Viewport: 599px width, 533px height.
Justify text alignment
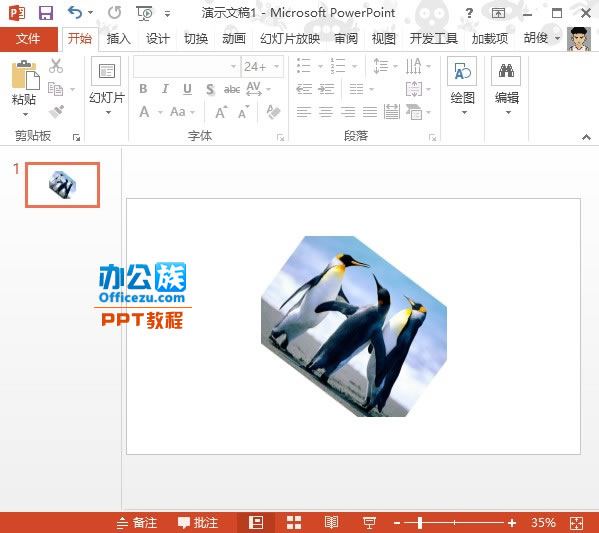click(370, 112)
